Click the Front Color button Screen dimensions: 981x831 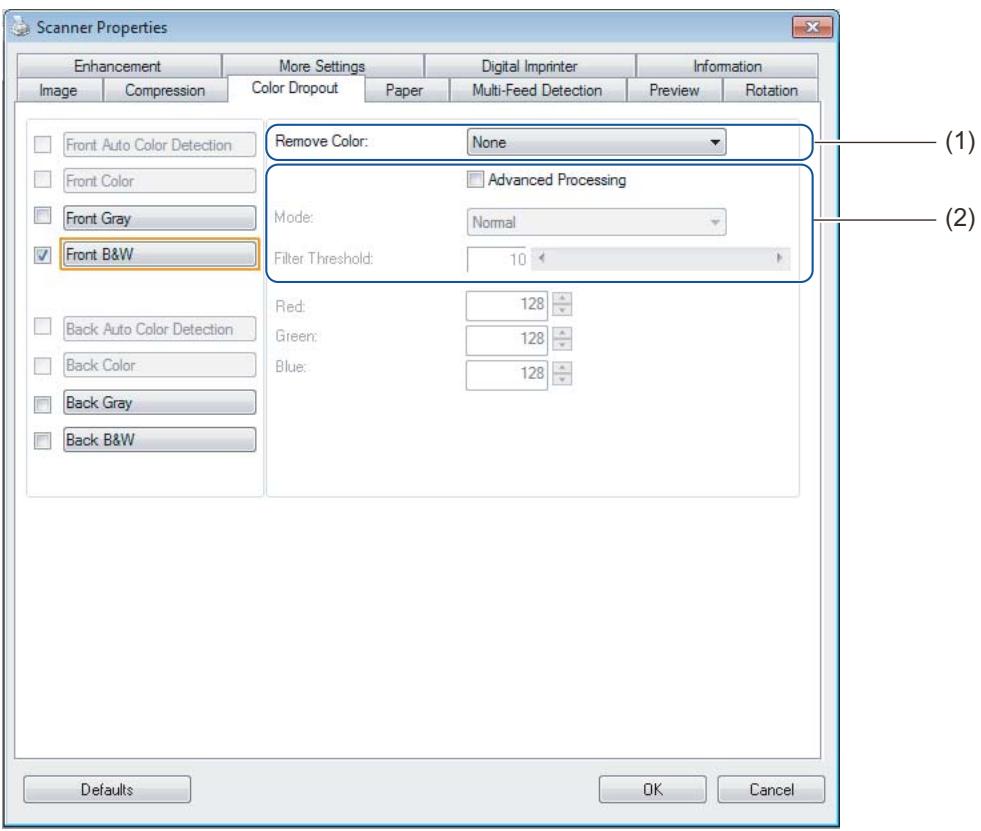160,181
